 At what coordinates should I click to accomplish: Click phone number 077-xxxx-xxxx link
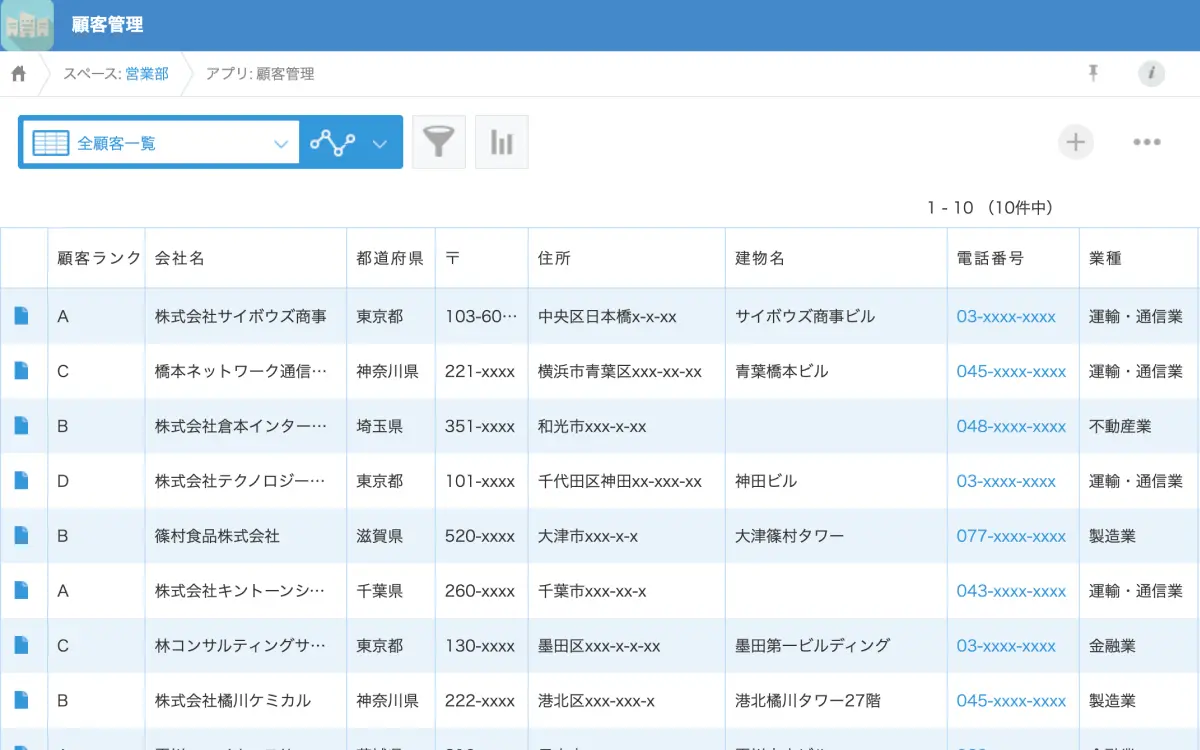coord(1011,536)
